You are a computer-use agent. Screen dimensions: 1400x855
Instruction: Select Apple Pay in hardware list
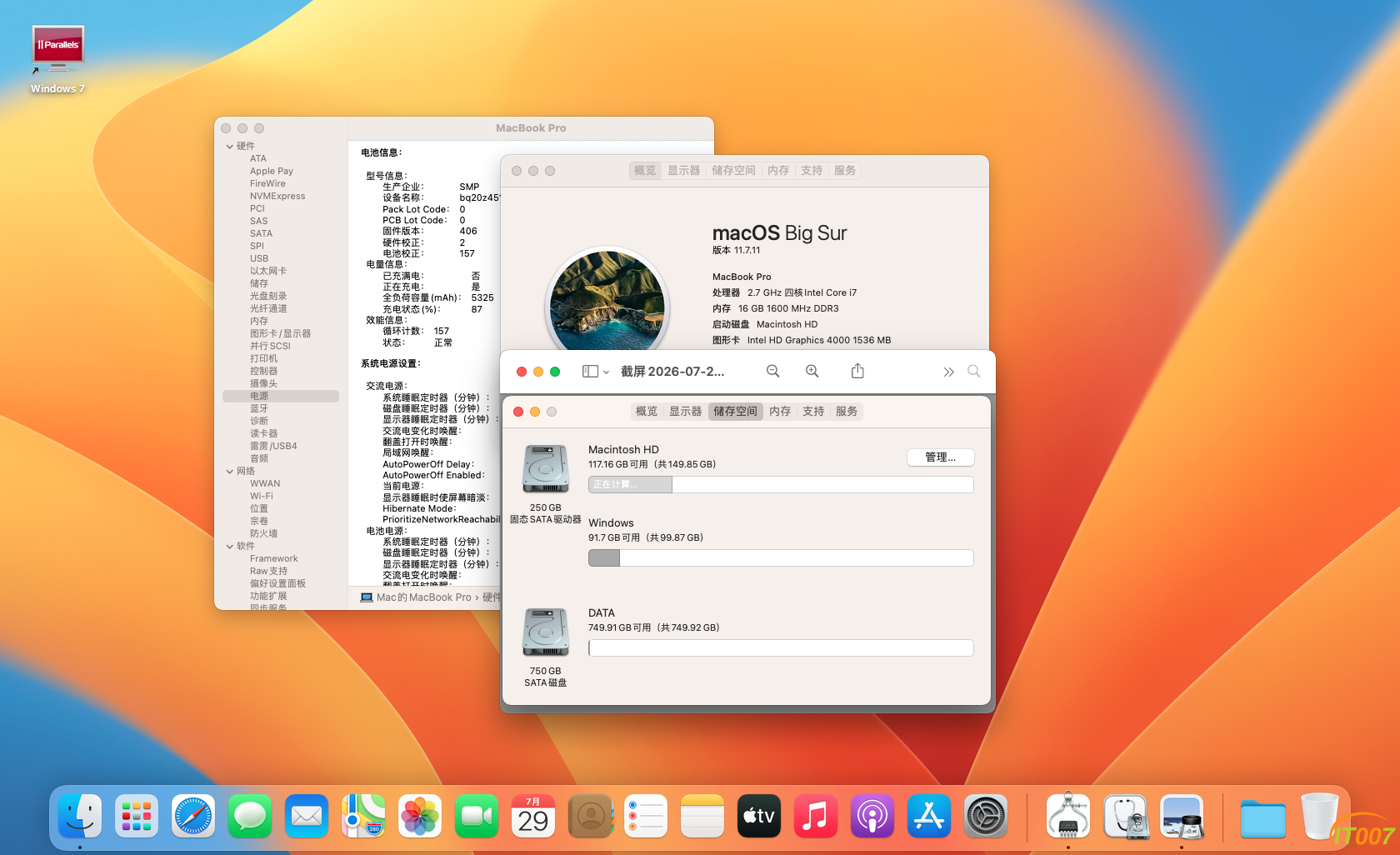pos(272,172)
